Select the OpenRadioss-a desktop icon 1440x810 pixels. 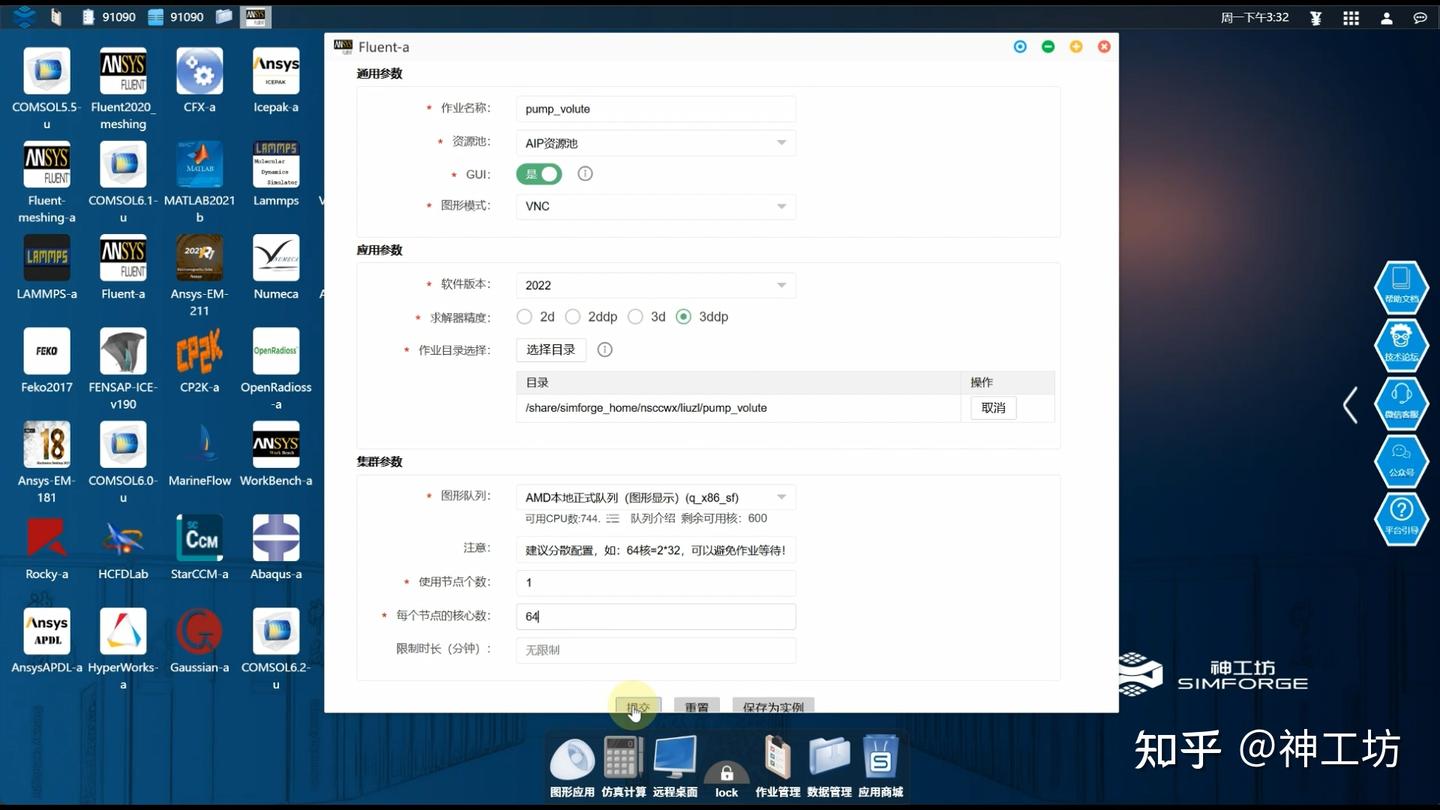[276, 351]
